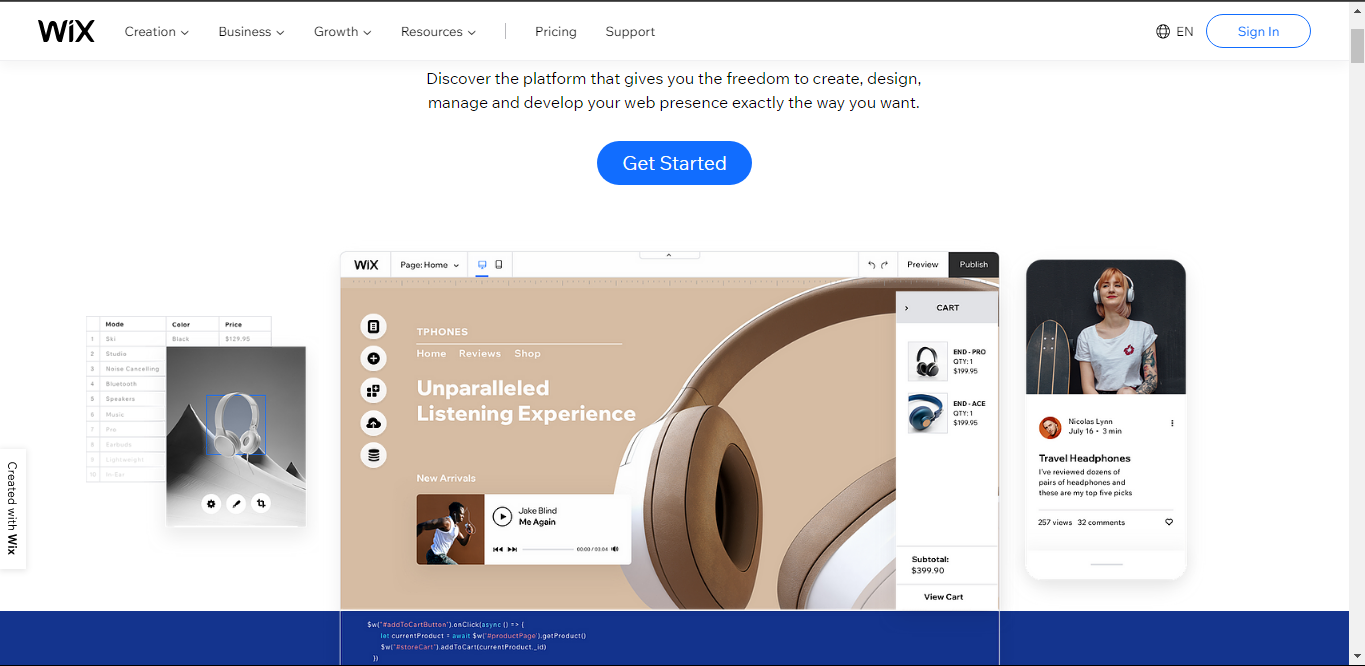Select mobile view icon in editor
The image size is (1365, 666).
pyautogui.click(x=498, y=265)
